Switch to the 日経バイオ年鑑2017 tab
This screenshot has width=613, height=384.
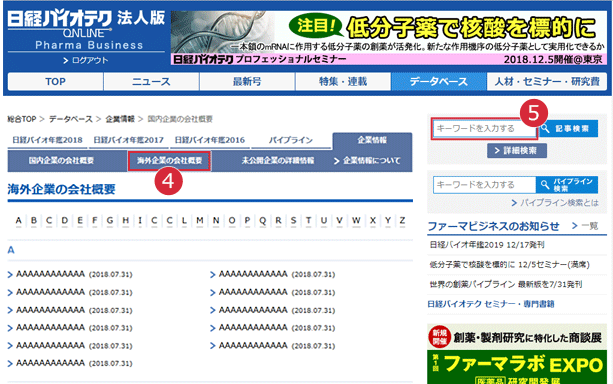[129, 140]
